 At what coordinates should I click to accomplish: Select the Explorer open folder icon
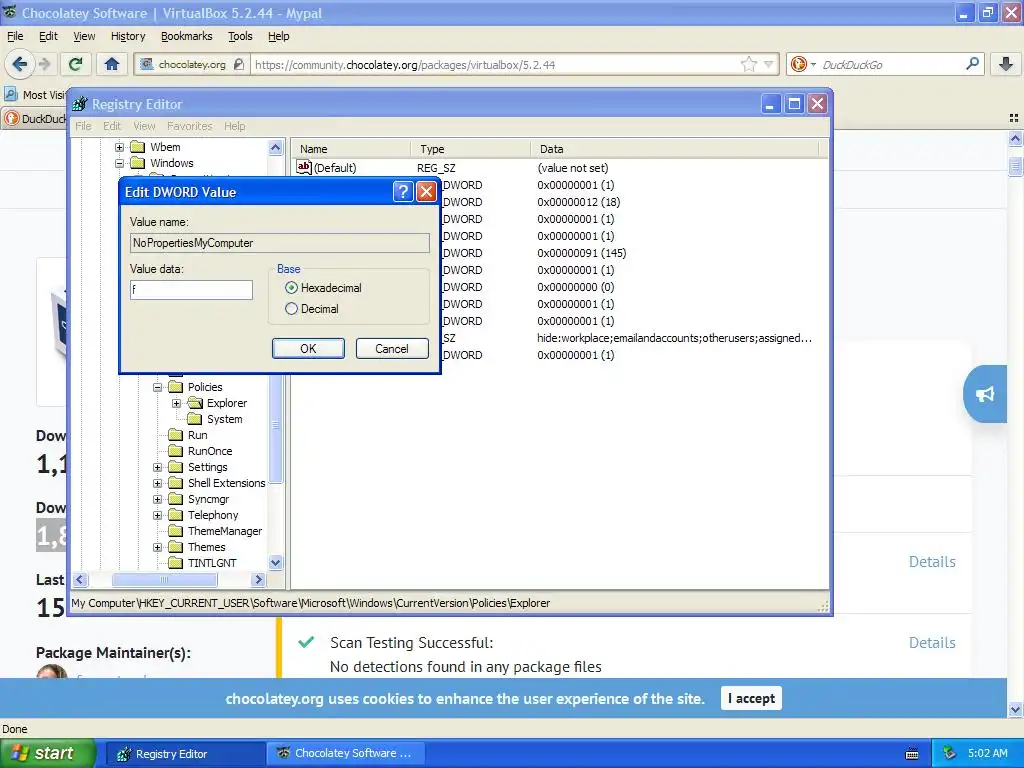[195, 403]
